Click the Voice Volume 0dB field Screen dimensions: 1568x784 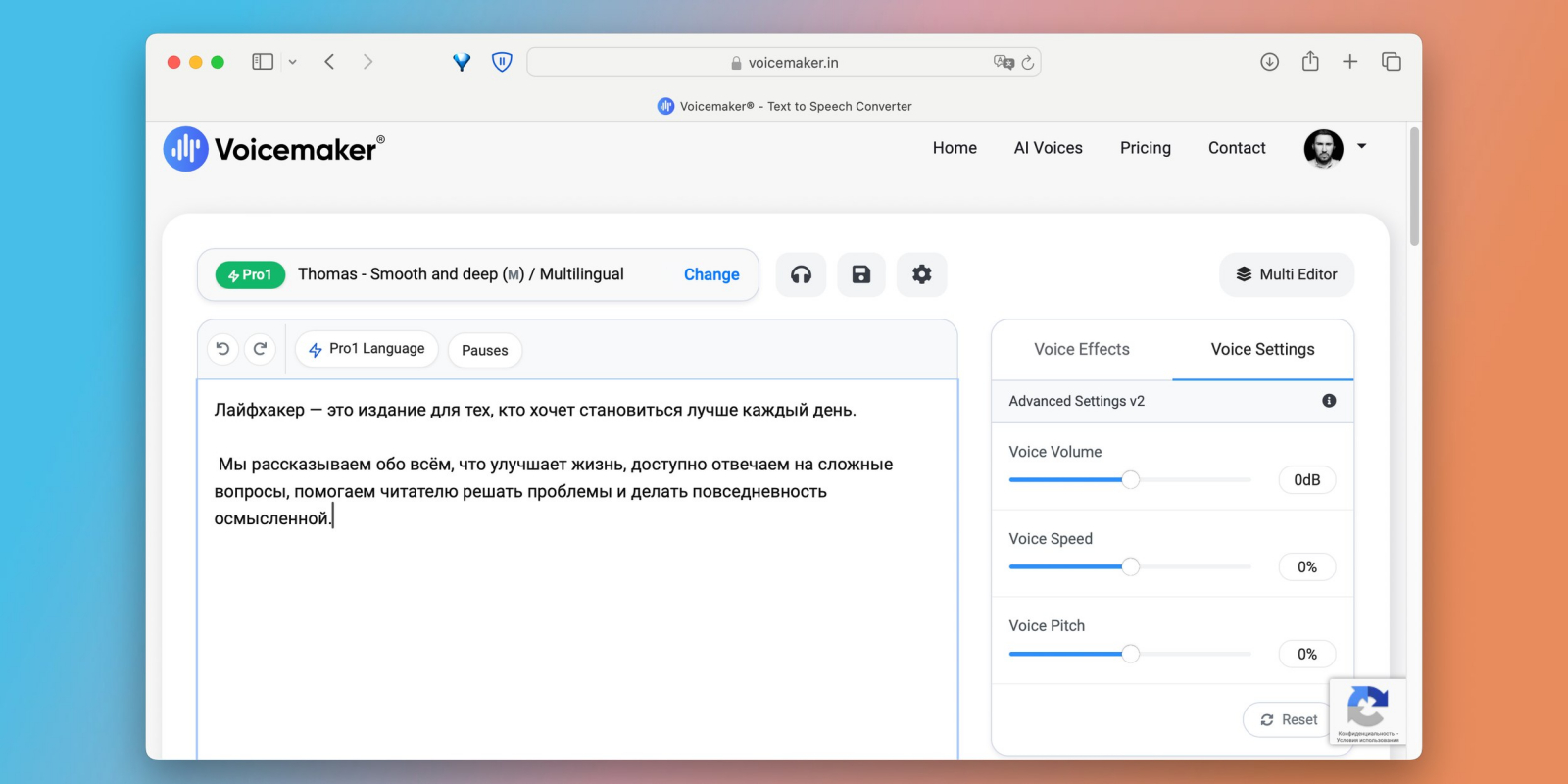(x=1307, y=480)
